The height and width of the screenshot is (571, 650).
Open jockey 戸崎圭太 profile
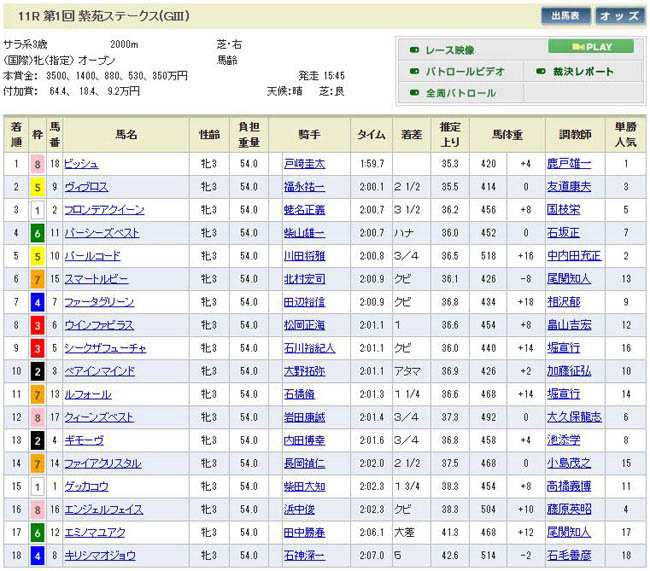click(304, 164)
